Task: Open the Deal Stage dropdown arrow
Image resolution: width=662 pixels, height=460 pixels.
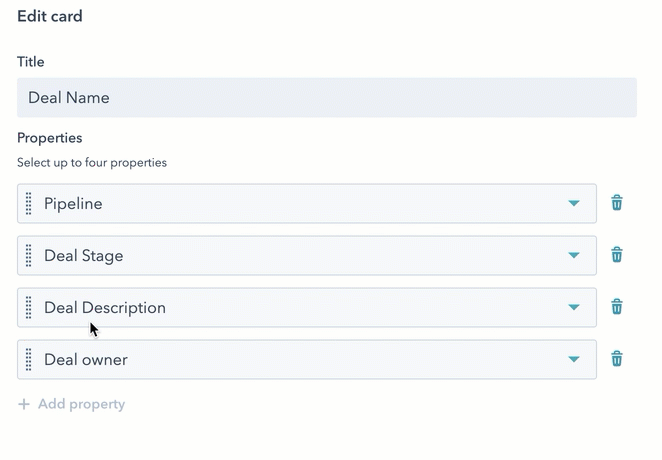Action: coord(574,256)
